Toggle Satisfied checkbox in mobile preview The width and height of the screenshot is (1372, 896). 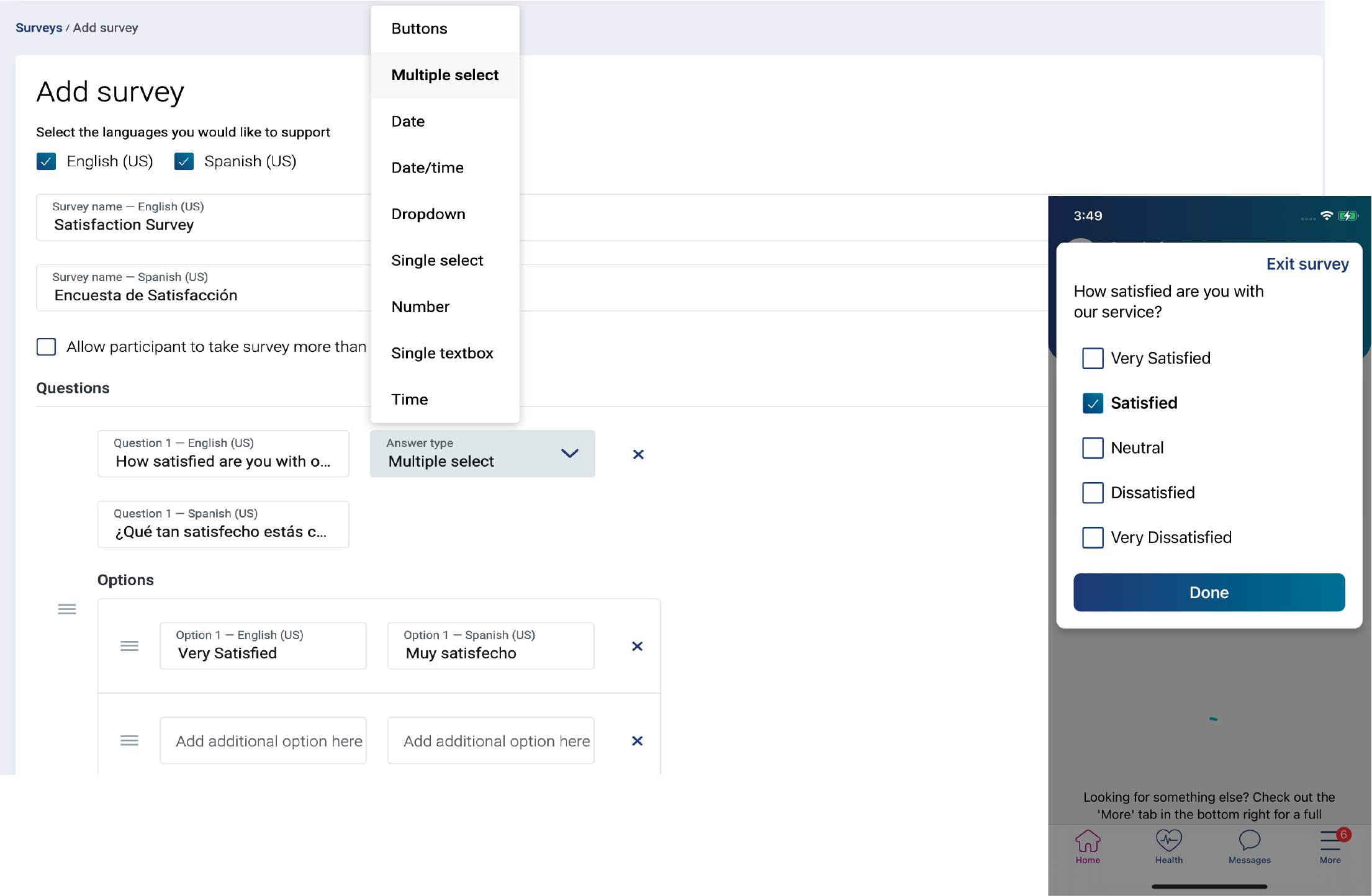pos(1093,402)
